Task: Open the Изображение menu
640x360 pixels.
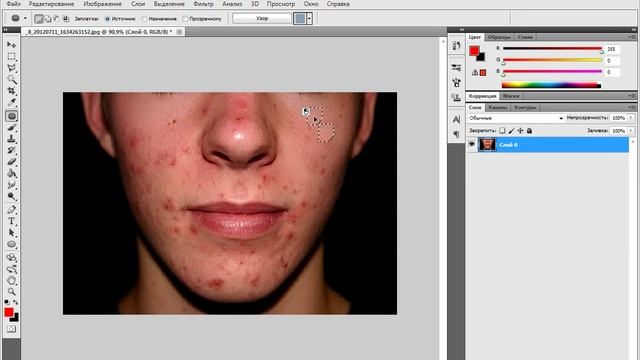Action: coord(102,4)
